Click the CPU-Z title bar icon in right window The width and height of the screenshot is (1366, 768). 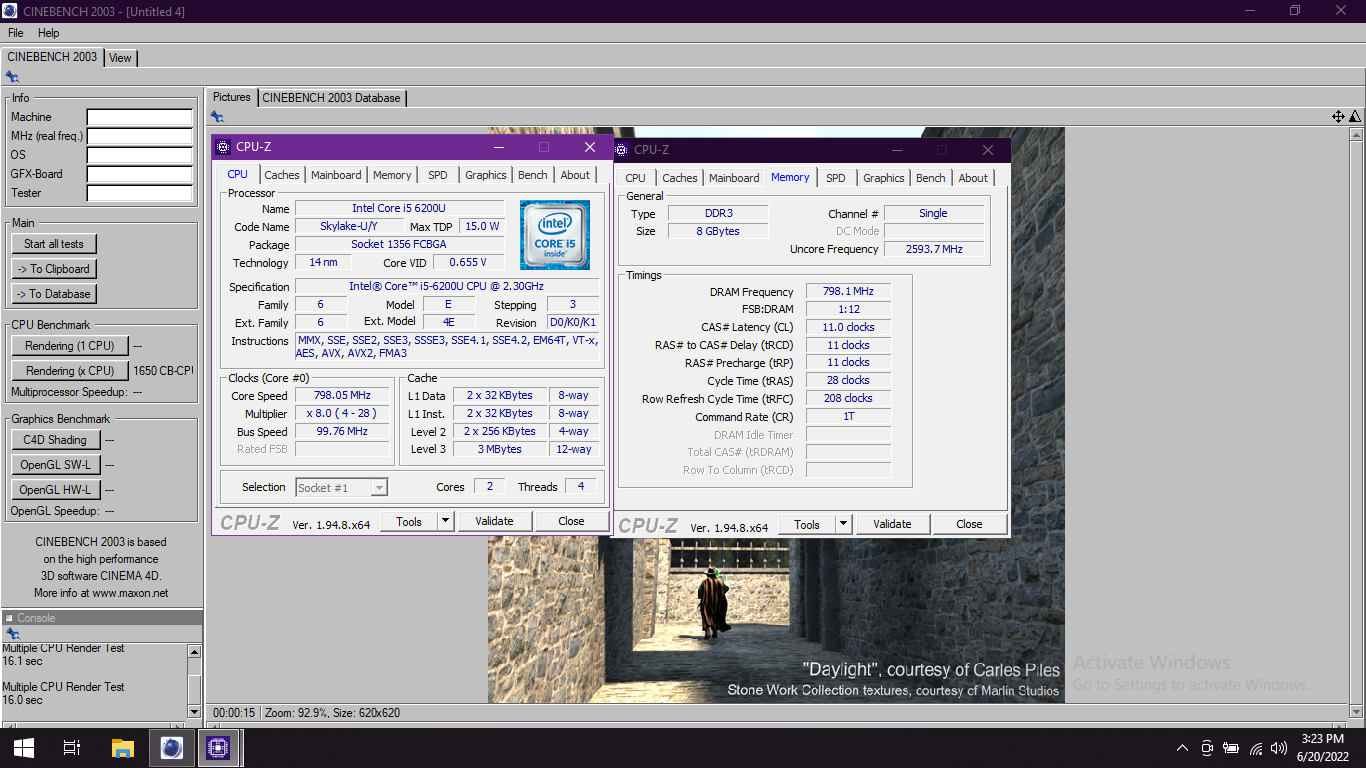pos(621,150)
